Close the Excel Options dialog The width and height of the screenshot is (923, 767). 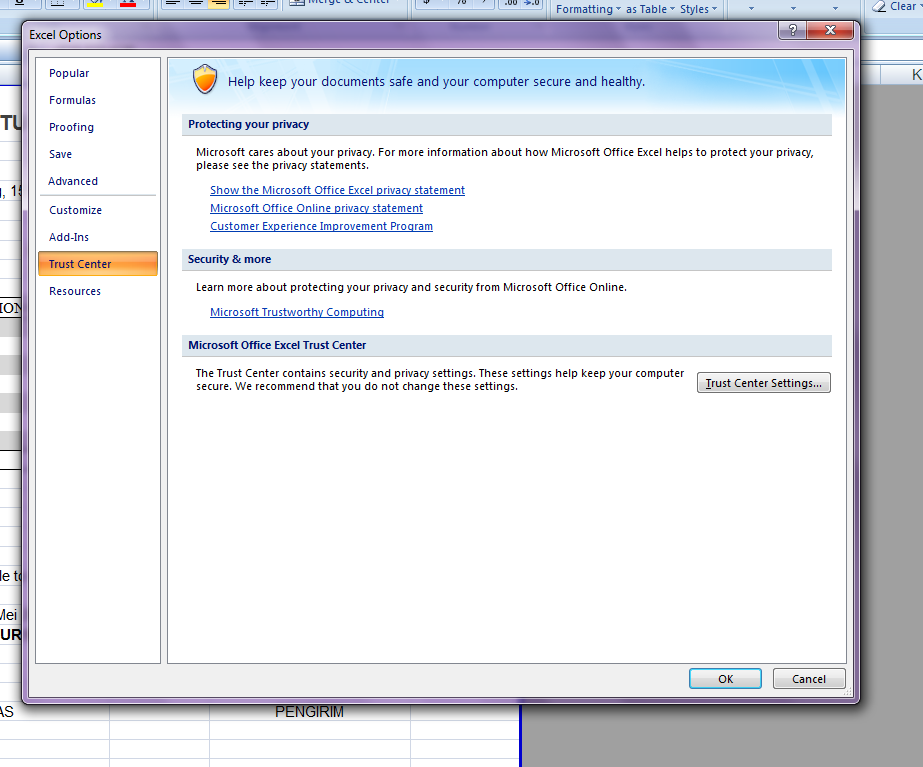(830, 31)
